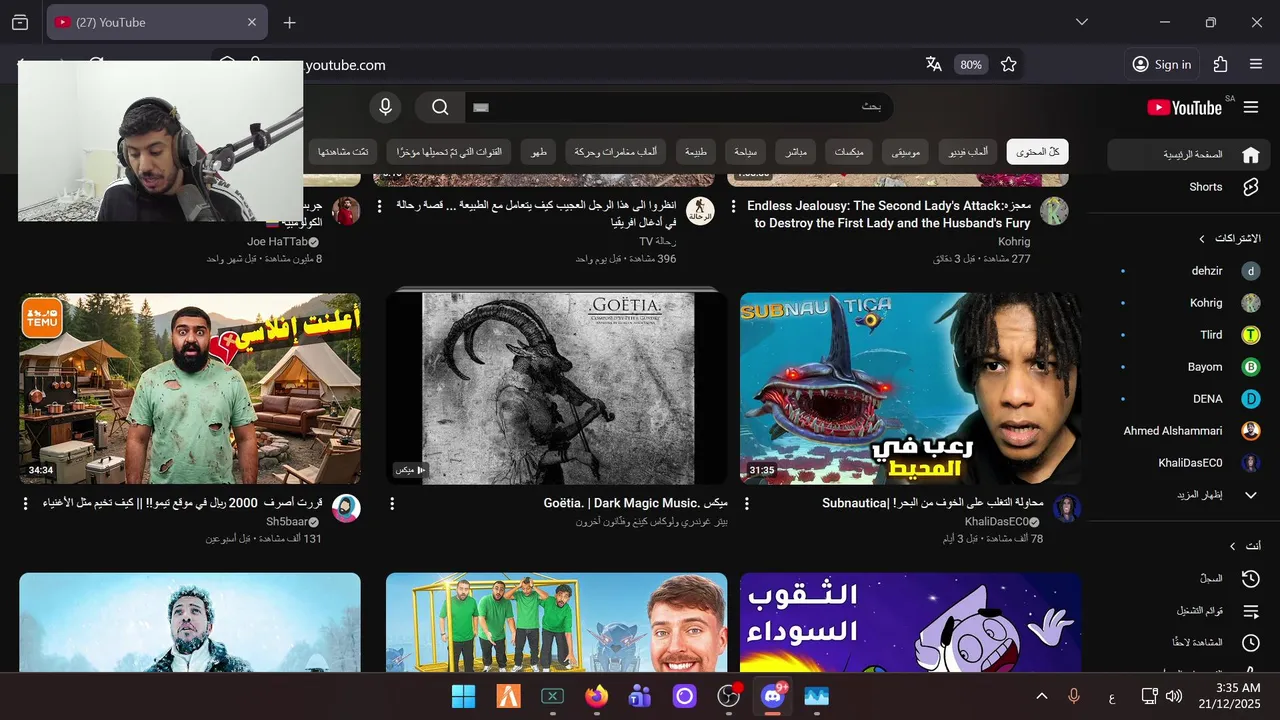Select the 'مباشر' filter chip
Screen dimensions: 1280x720
(x=796, y=152)
